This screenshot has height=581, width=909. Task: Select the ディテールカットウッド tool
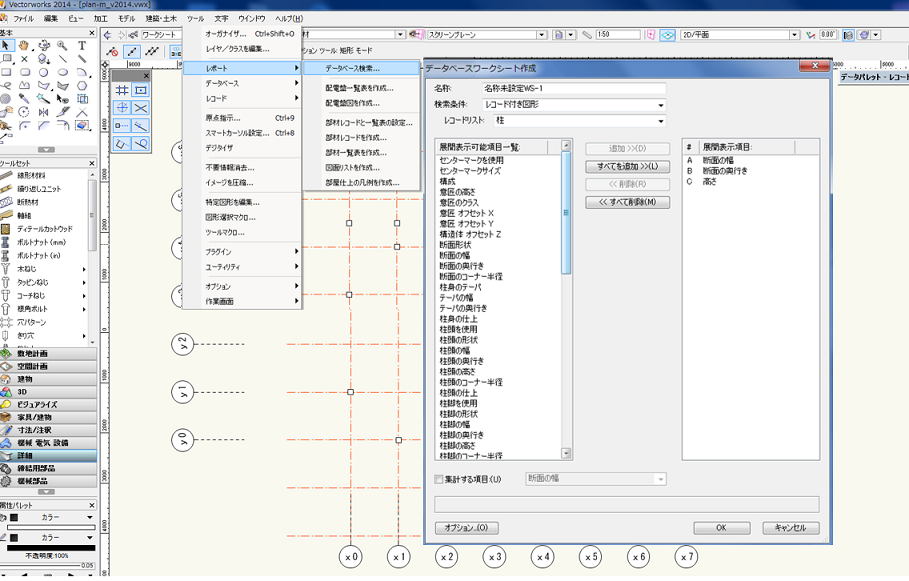point(46,229)
